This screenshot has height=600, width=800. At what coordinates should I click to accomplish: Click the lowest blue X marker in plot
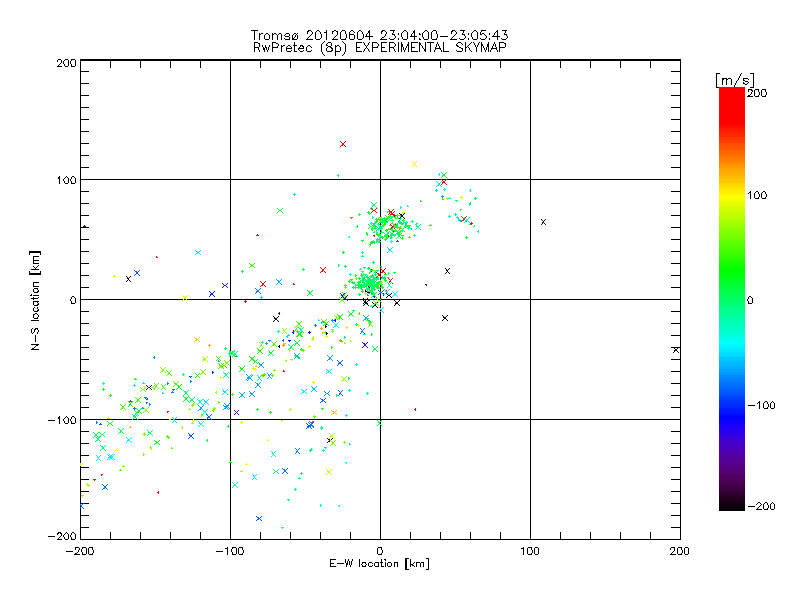(x=259, y=518)
